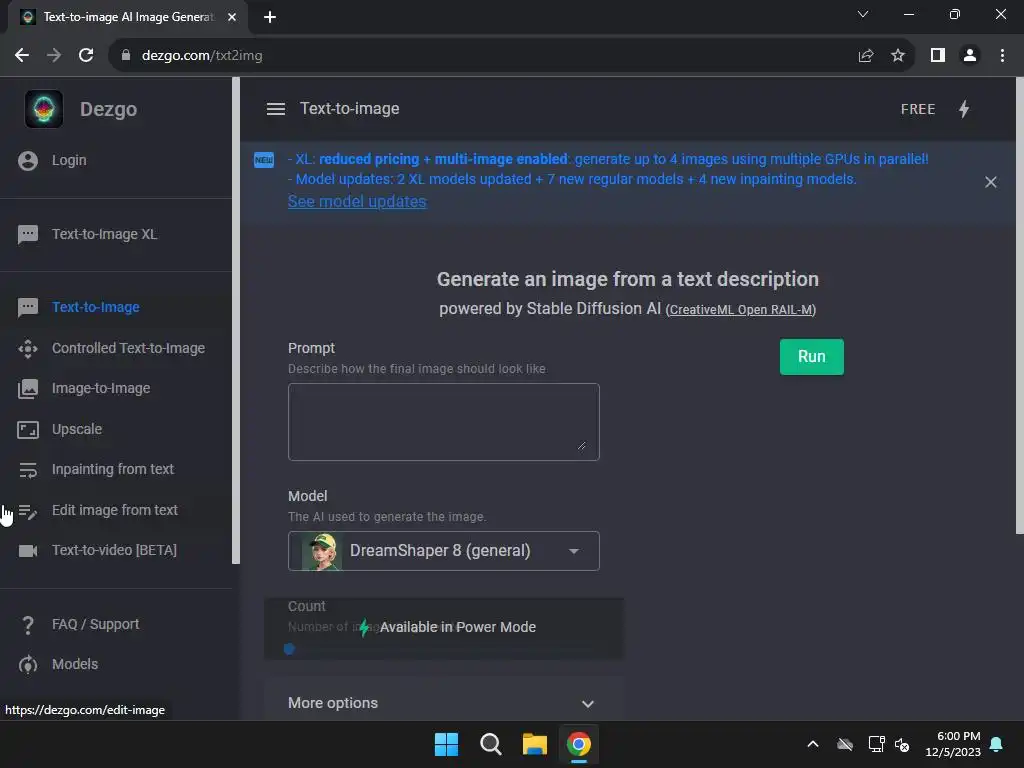1024x768 pixels.
Task: Click the Text-to-image browser tab
Action: coord(128,17)
